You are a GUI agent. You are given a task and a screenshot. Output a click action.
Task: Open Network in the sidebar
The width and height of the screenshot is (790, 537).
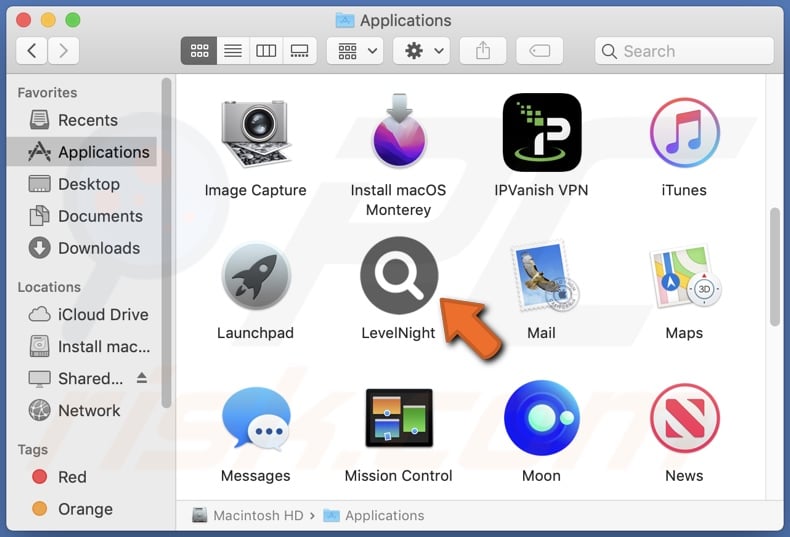(83, 411)
